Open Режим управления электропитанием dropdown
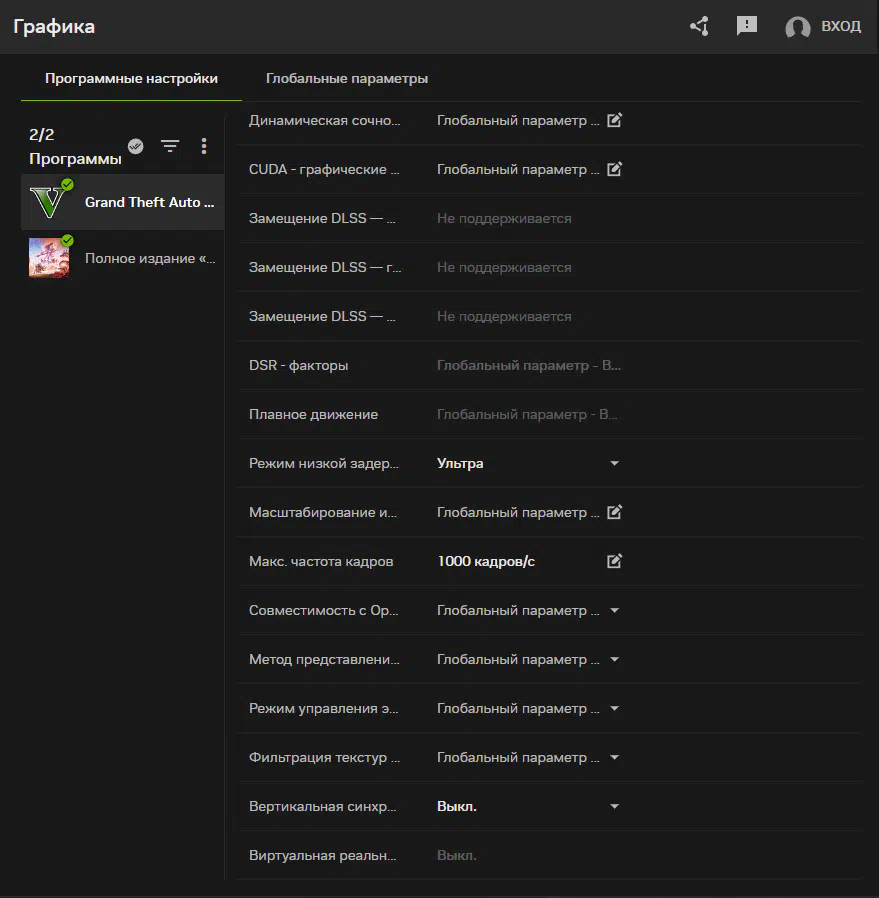Viewport: 879px width, 898px height. 615,708
